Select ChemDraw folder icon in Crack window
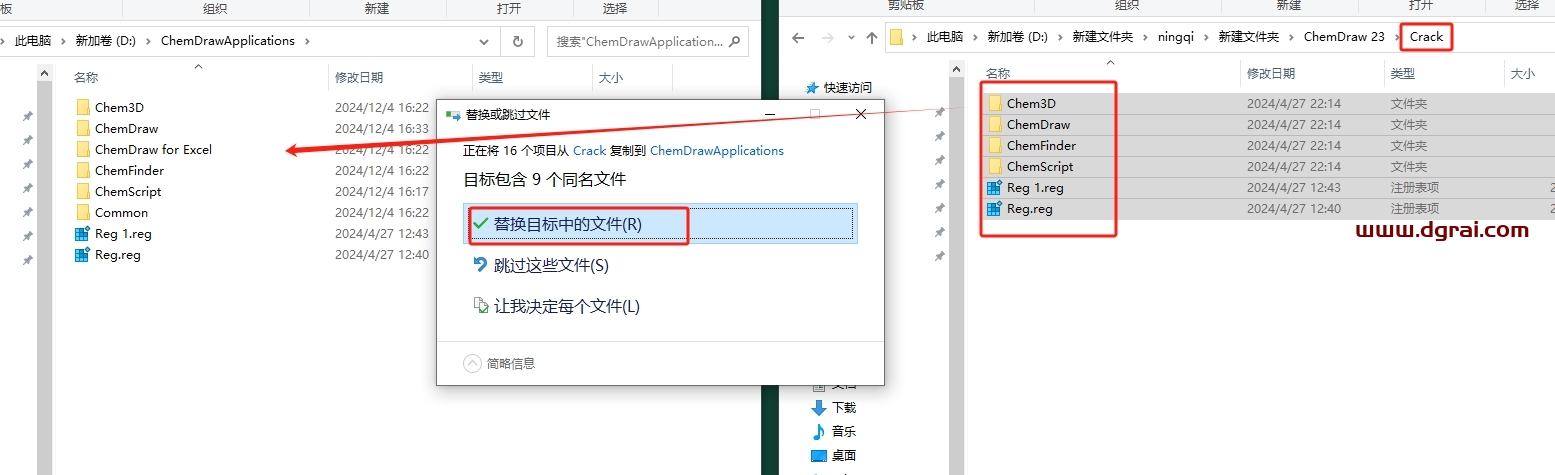 click(995, 124)
